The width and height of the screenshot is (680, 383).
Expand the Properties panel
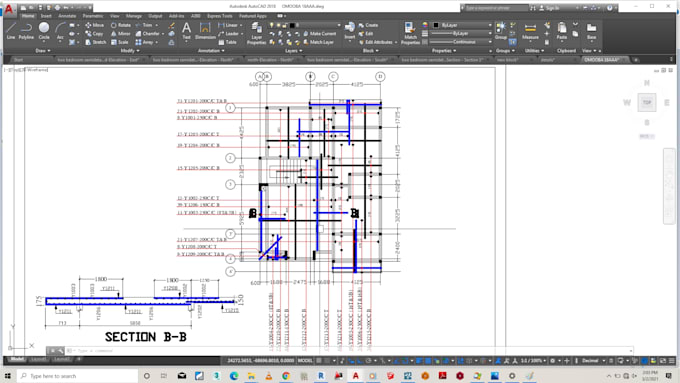click(444, 51)
